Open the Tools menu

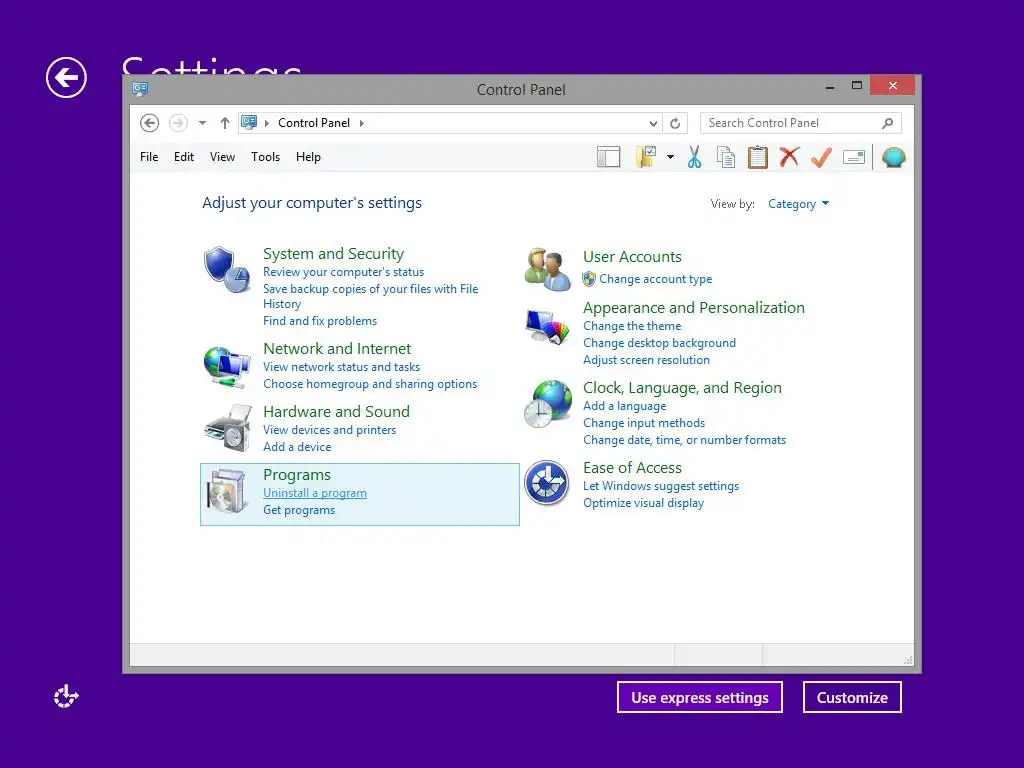[265, 157]
